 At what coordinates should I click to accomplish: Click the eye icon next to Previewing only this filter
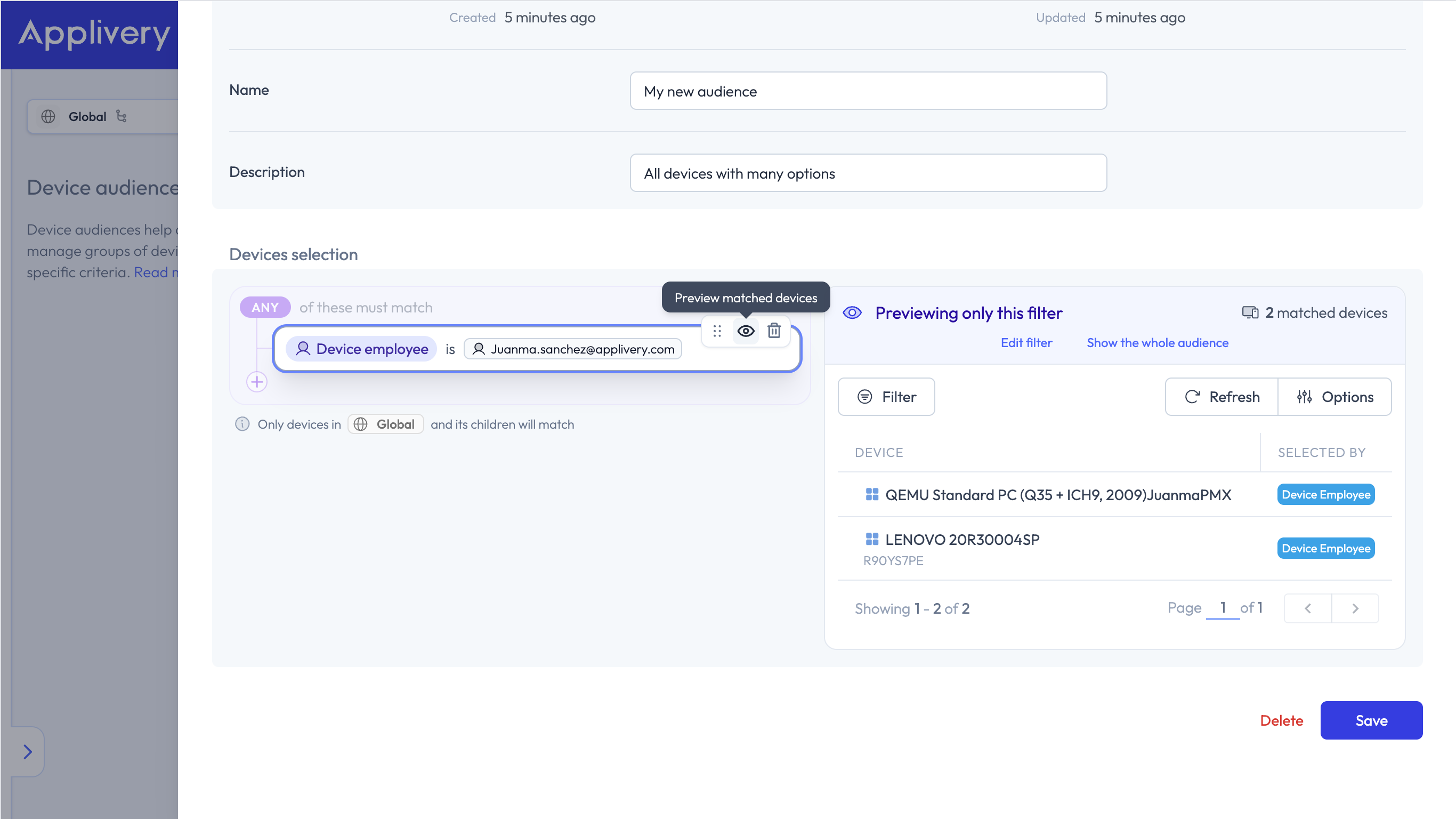pyautogui.click(x=852, y=313)
